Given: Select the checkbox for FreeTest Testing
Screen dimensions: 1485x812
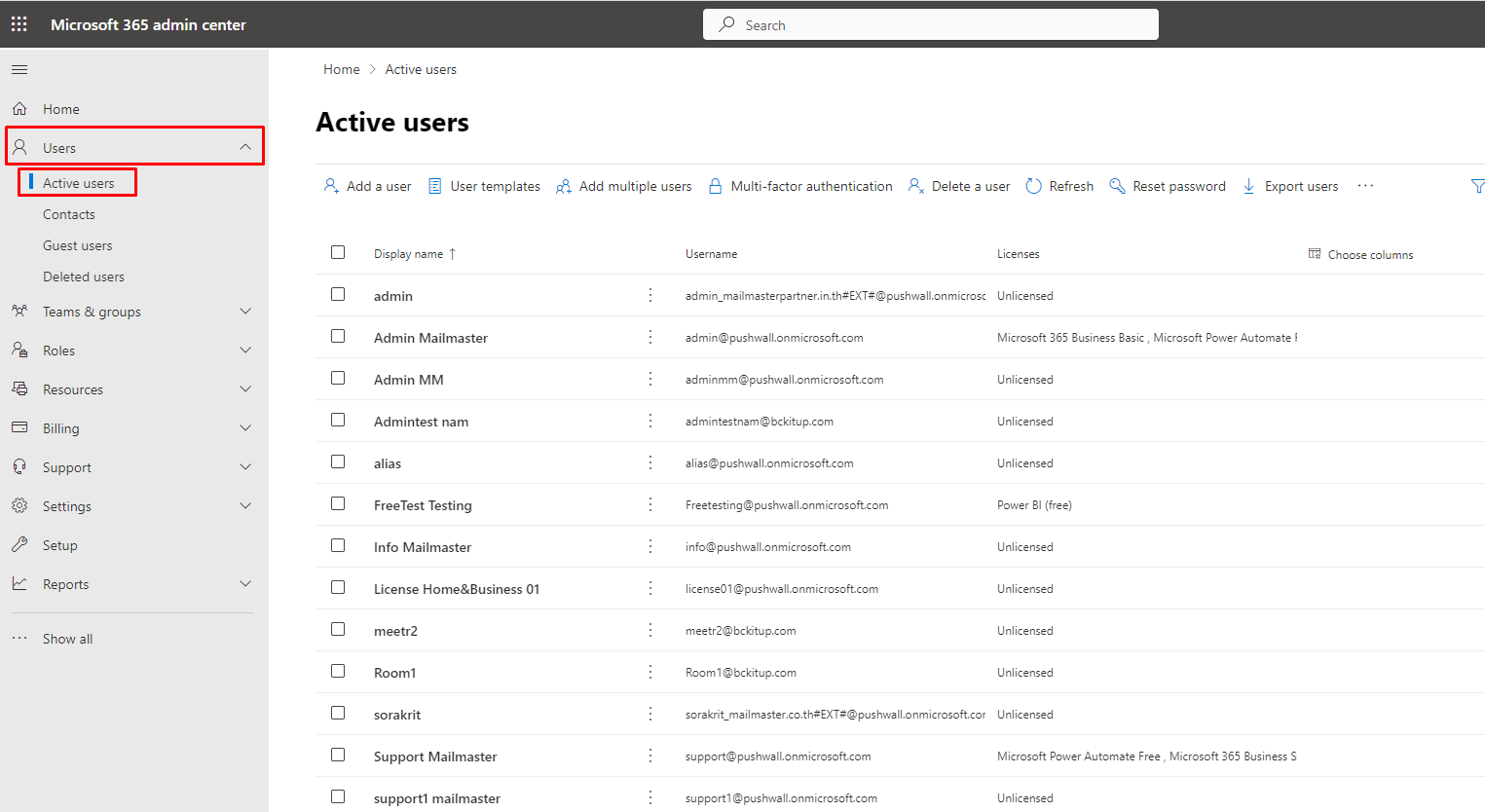Looking at the screenshot, I should (x=338, y=503).
